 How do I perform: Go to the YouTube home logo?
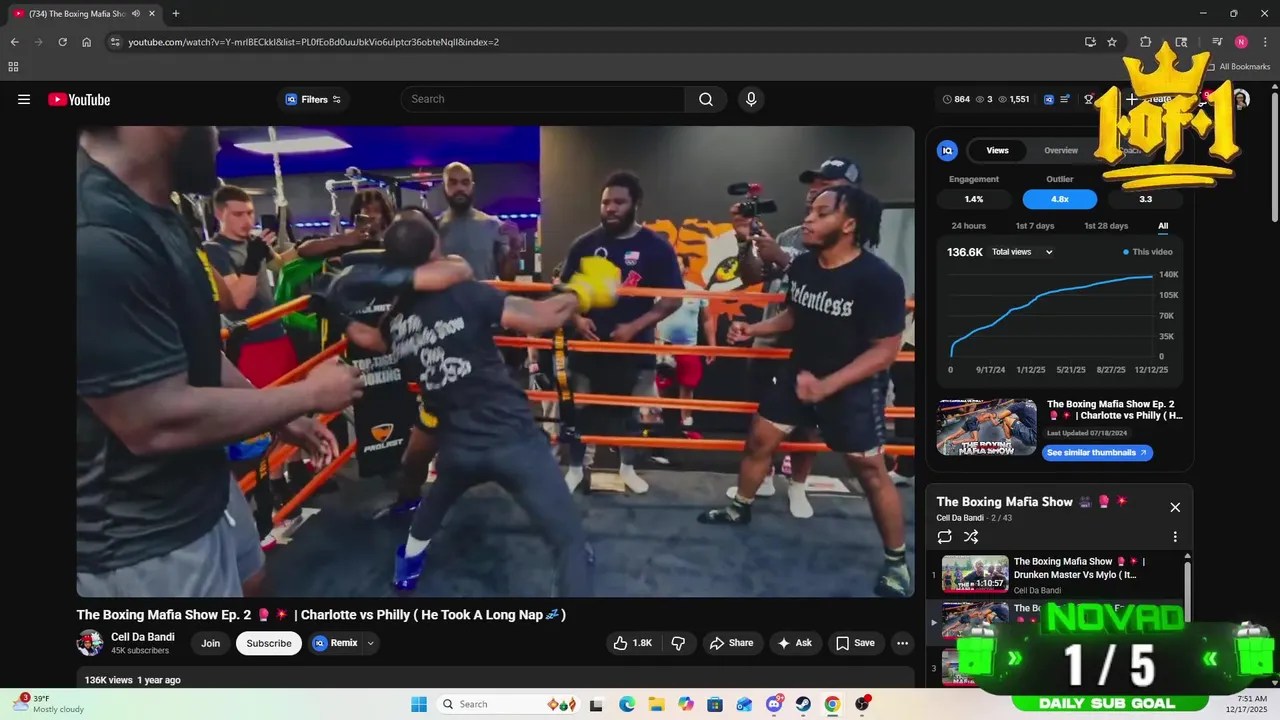79,99
